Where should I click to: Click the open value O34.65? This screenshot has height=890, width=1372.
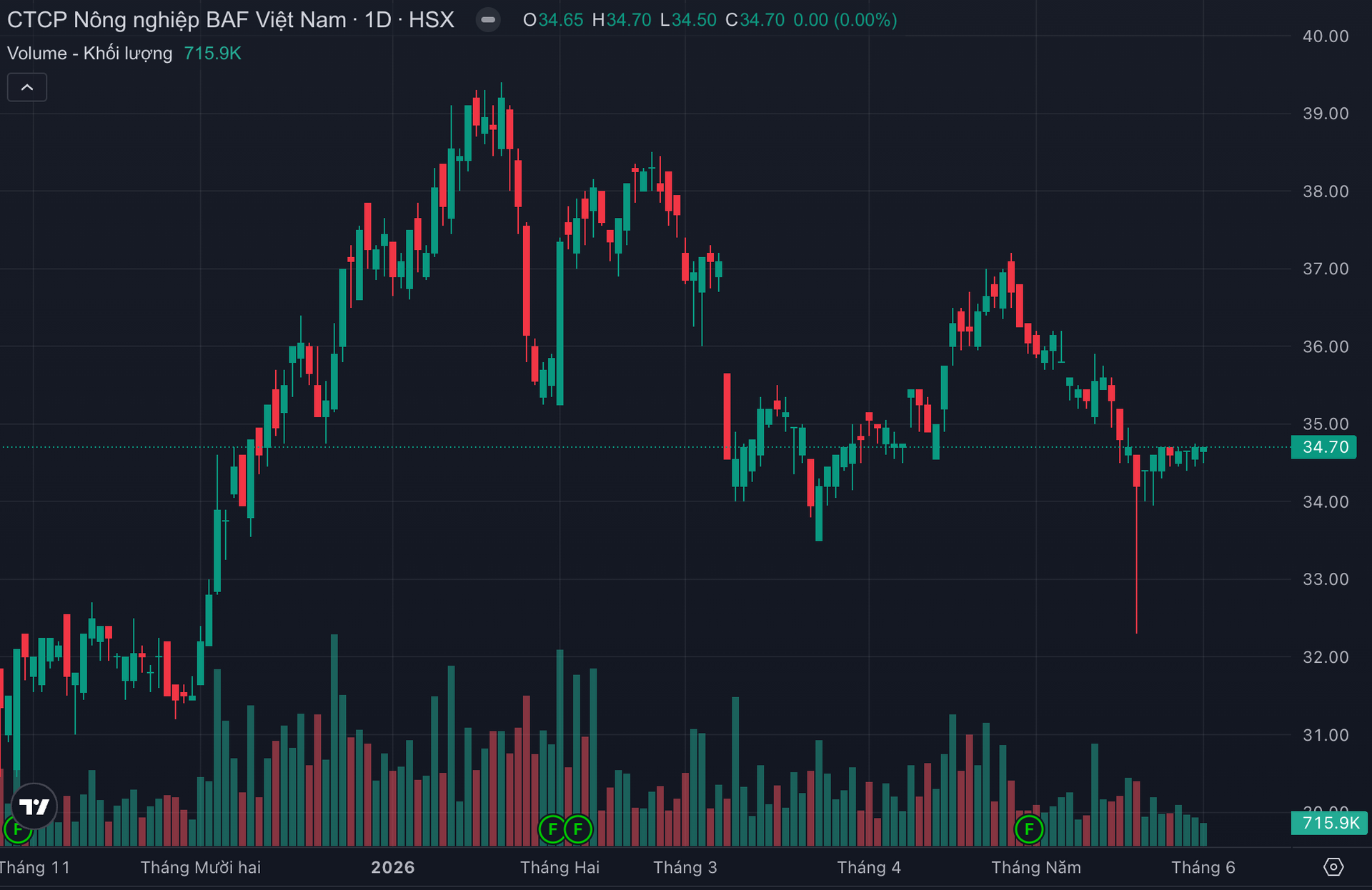553,20
